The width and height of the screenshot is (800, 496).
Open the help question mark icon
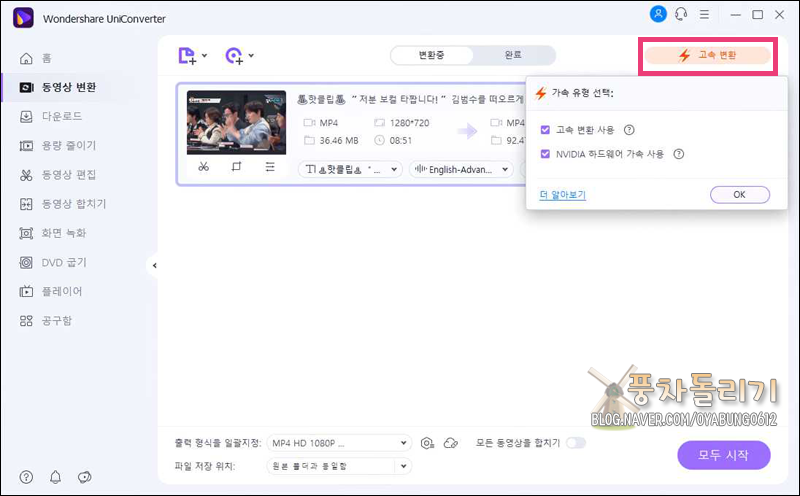26,477
